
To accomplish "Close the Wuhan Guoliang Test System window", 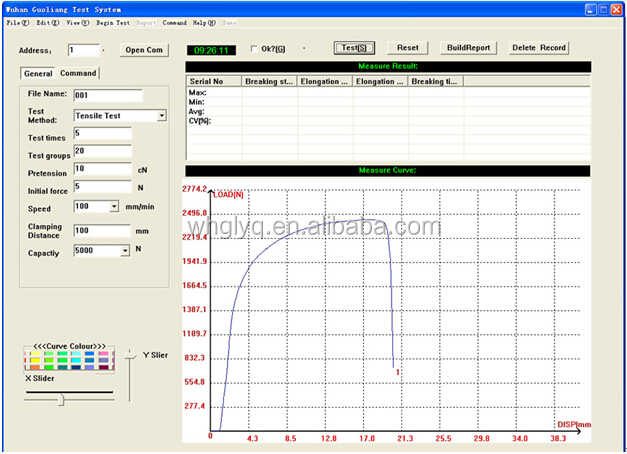I will click(x=616, y=10).
